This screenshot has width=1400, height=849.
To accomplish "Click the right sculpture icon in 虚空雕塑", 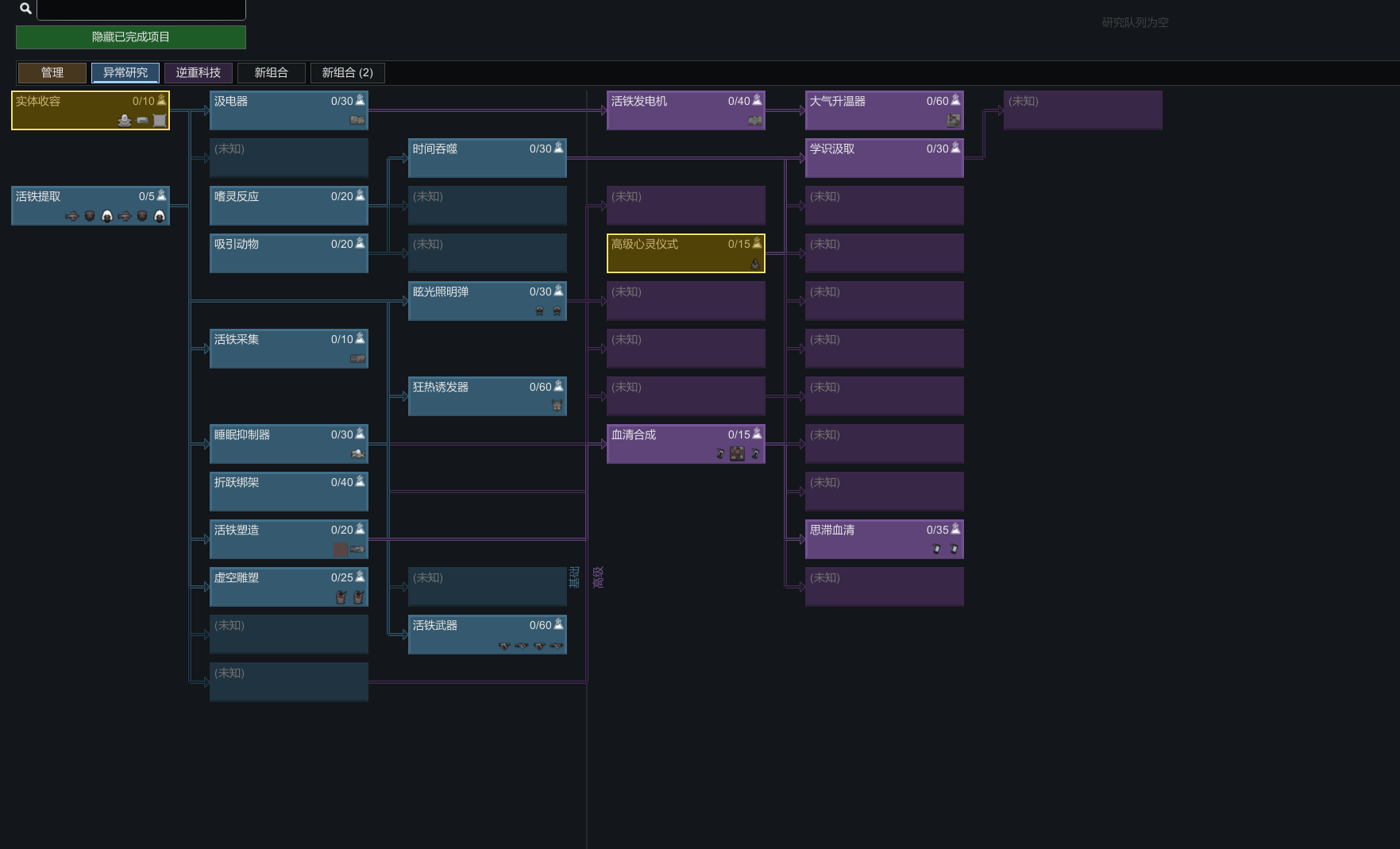I will tap(358, 597).
